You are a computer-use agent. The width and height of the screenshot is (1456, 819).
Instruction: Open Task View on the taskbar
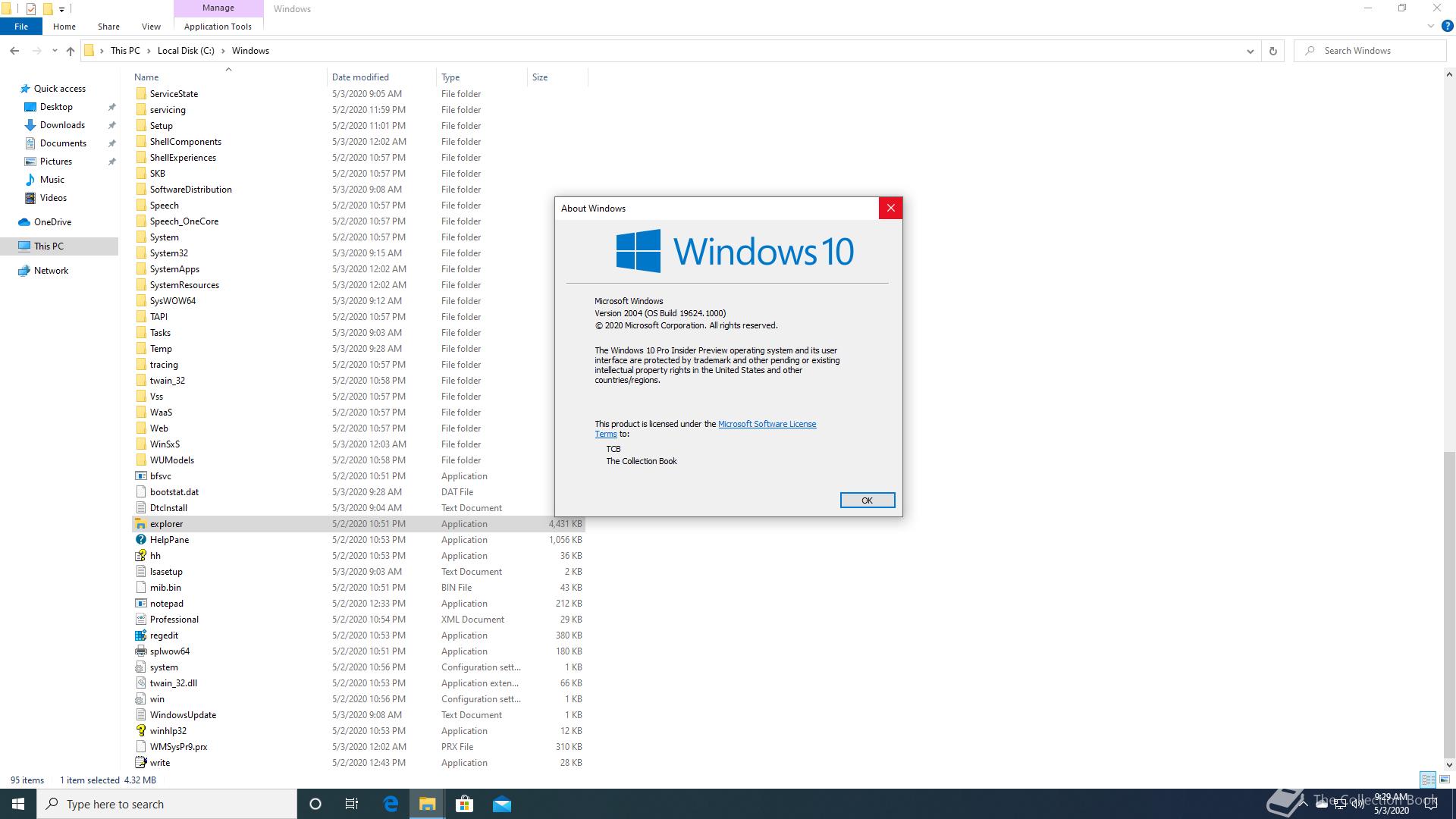click(x=352, y=804)
